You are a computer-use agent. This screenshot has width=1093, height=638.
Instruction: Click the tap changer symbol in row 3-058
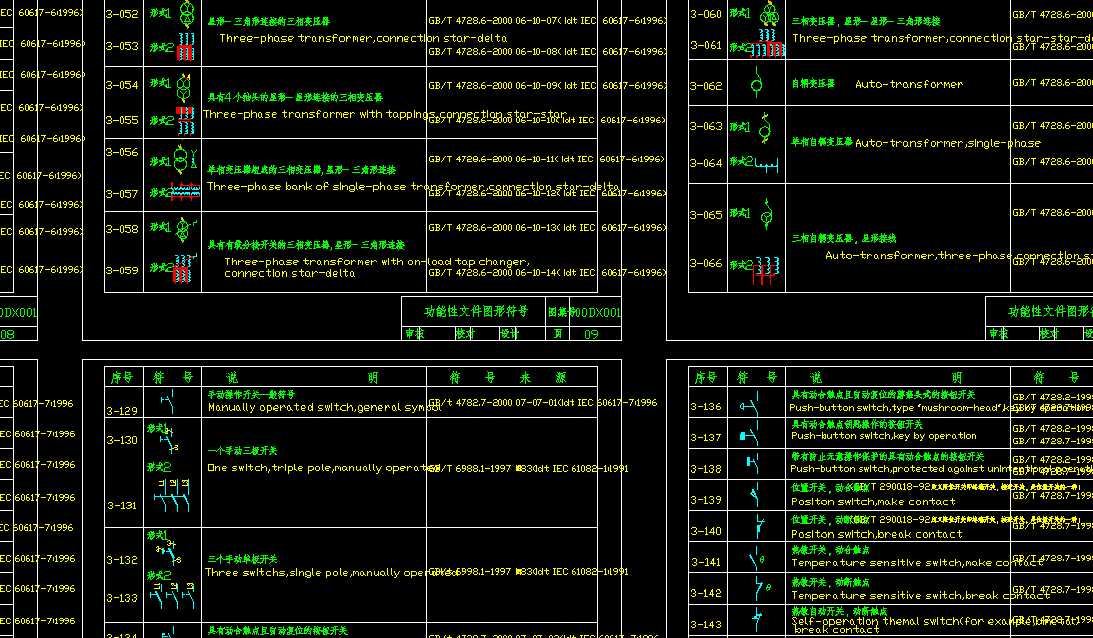click(184, 229)
